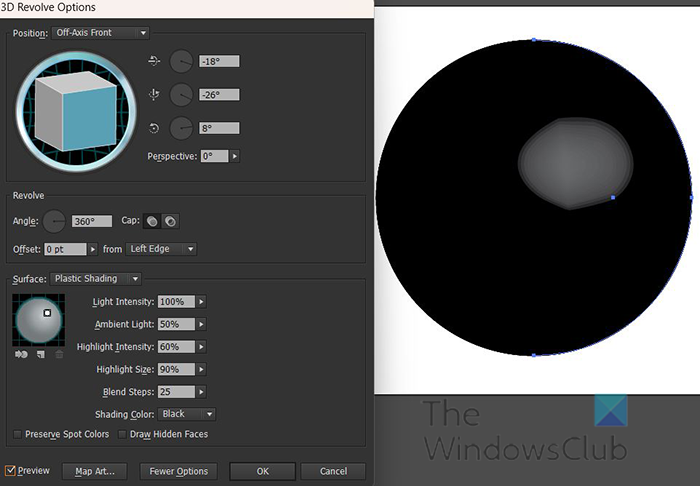This screenshot has width=700, height=486.
Task: Click the Y-axis rotation dial
Action: [181, 95]
